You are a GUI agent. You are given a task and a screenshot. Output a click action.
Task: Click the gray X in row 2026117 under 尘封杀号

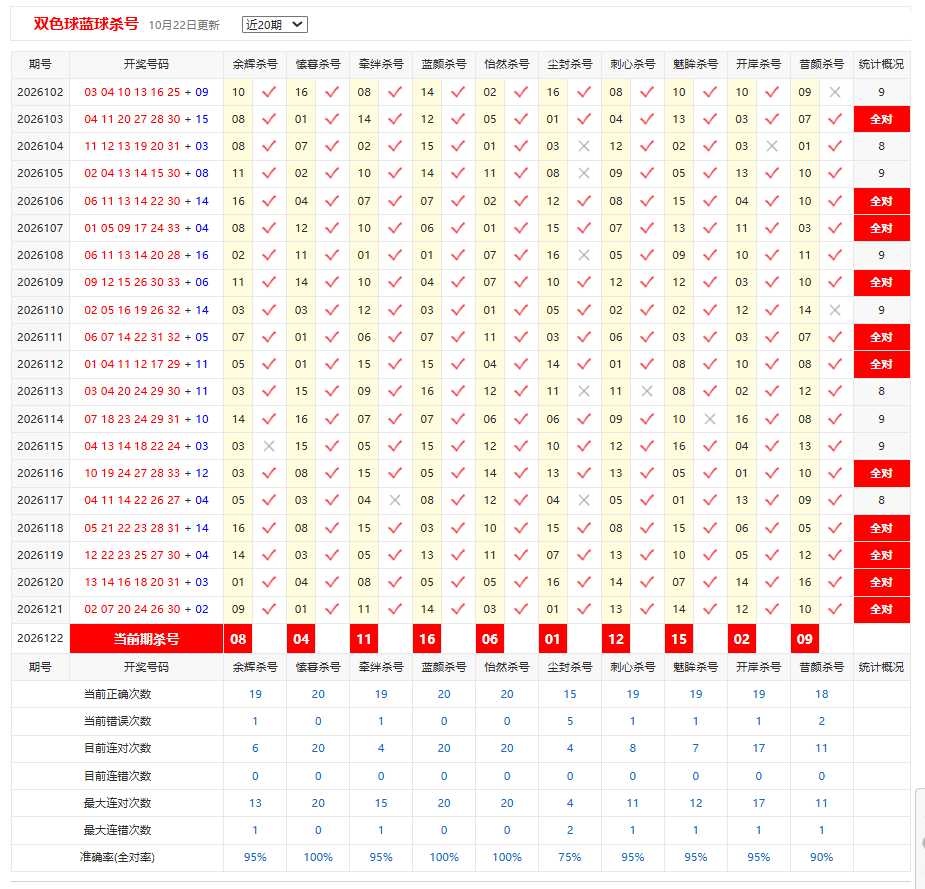point(583,500)
